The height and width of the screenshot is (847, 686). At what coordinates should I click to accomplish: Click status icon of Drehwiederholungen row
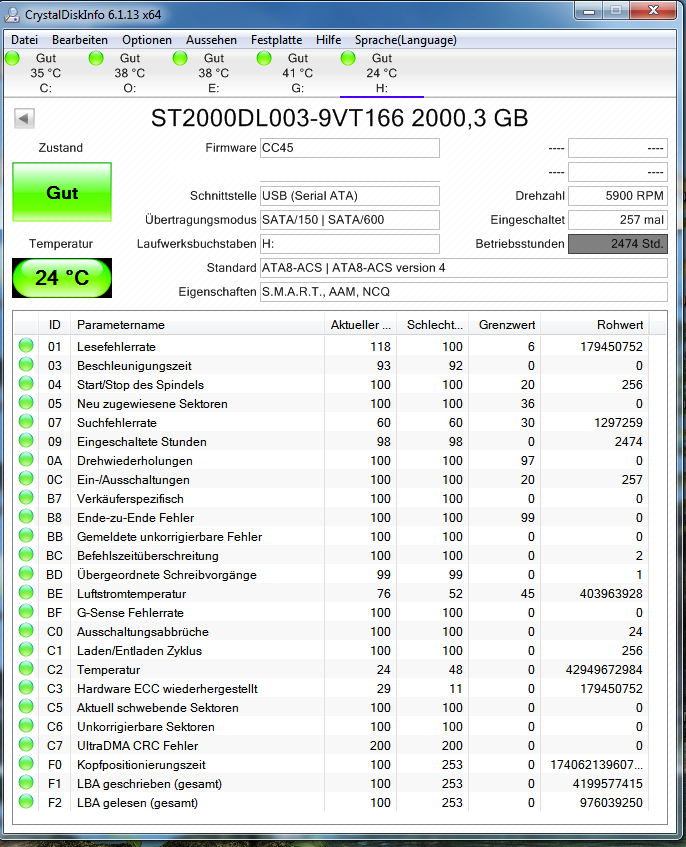[26, 460]
